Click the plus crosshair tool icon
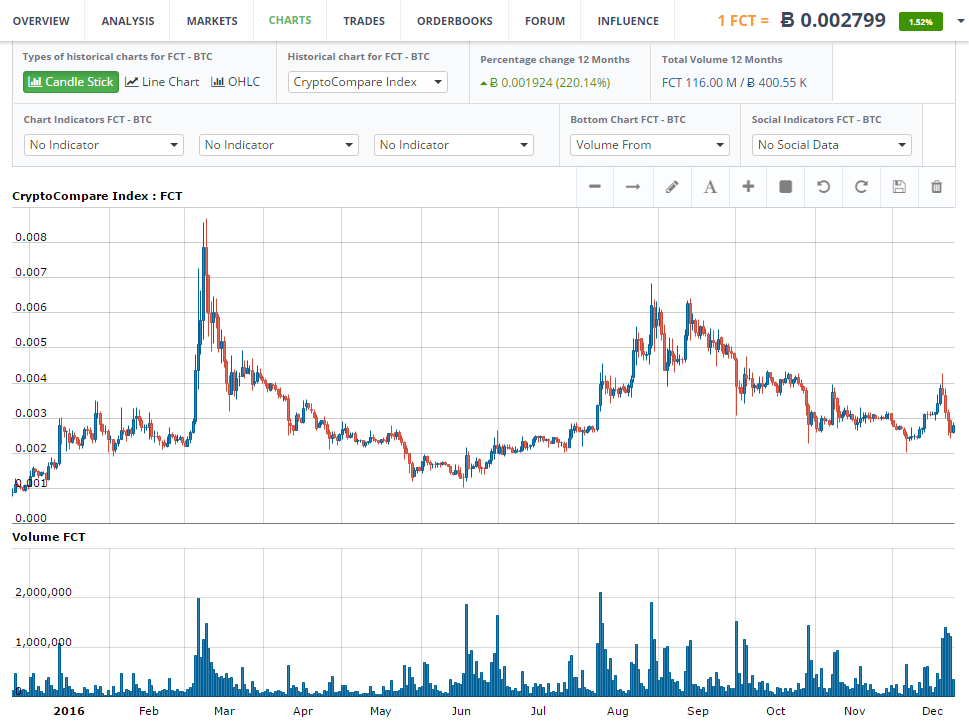Screen dimensions: 969x721 point(748,187)
